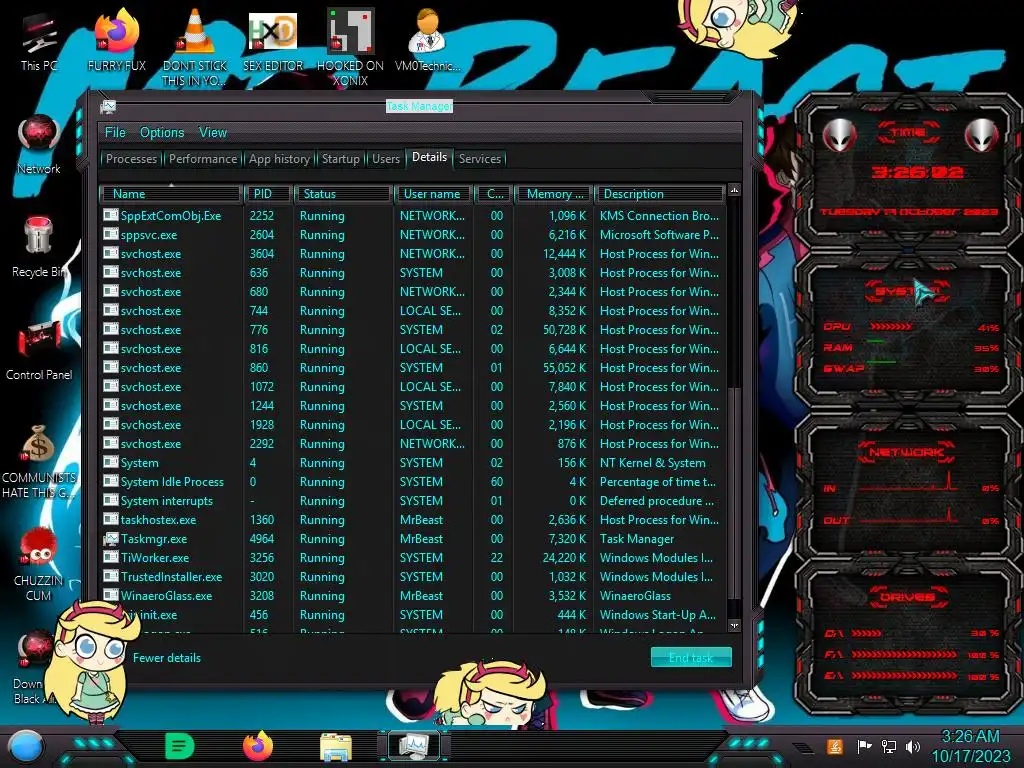Select the System interrupts row

click(x=413, y=501)
